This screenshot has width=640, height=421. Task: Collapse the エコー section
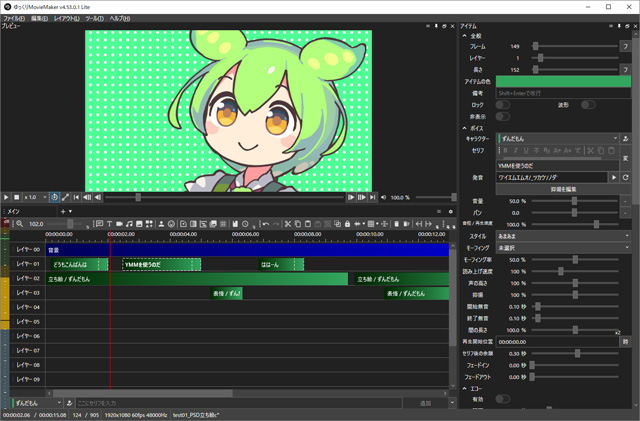coord(464,389)
